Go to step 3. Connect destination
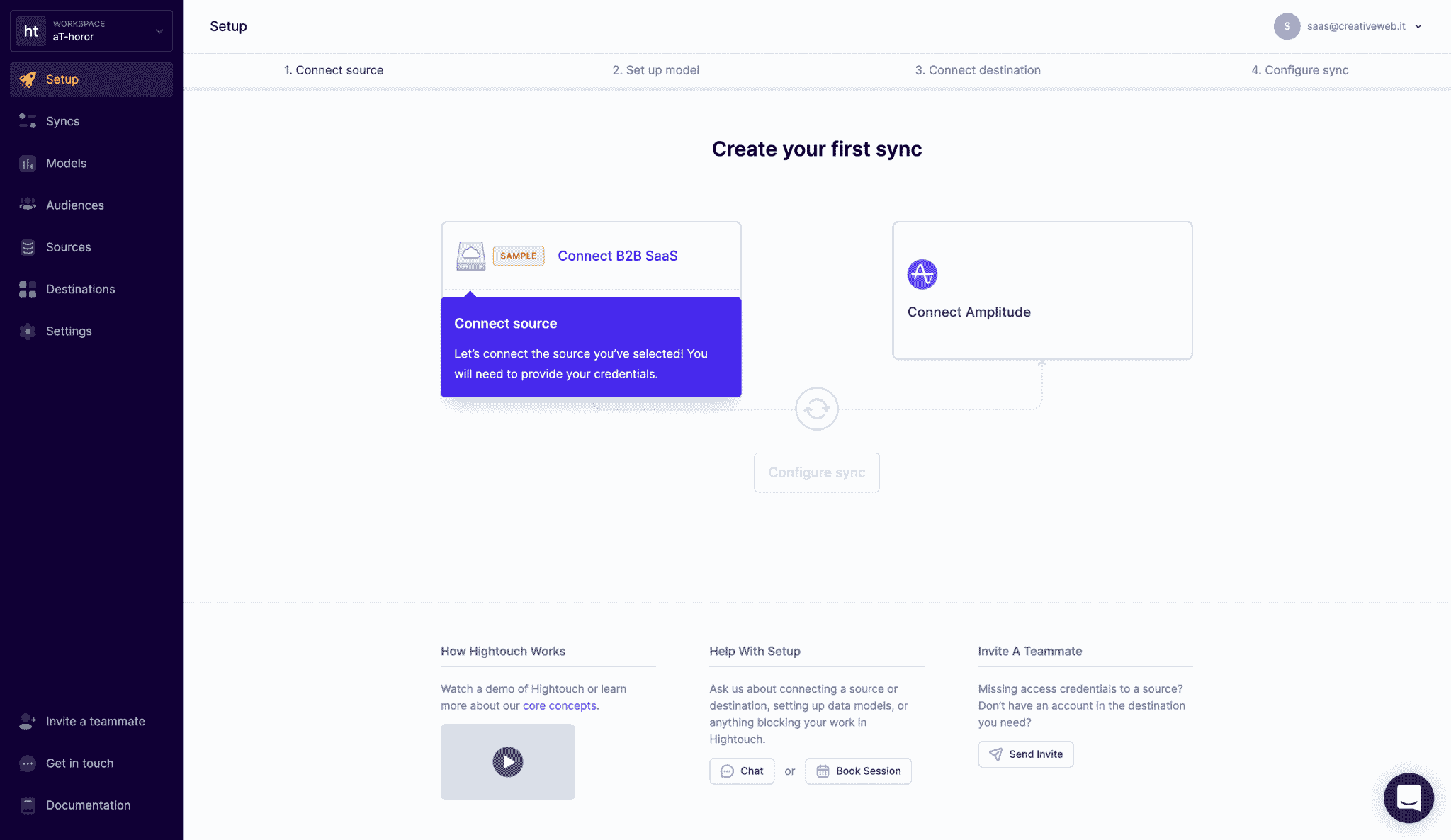Image resolution: width=1451 pixels, height=840 pixels. pyautogui.click(x=978, y=70)
